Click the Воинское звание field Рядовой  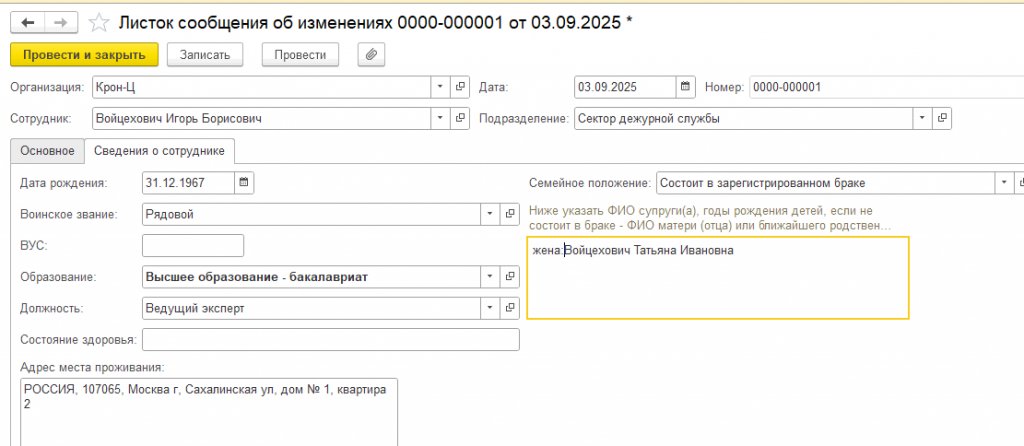tap(312, 214)
